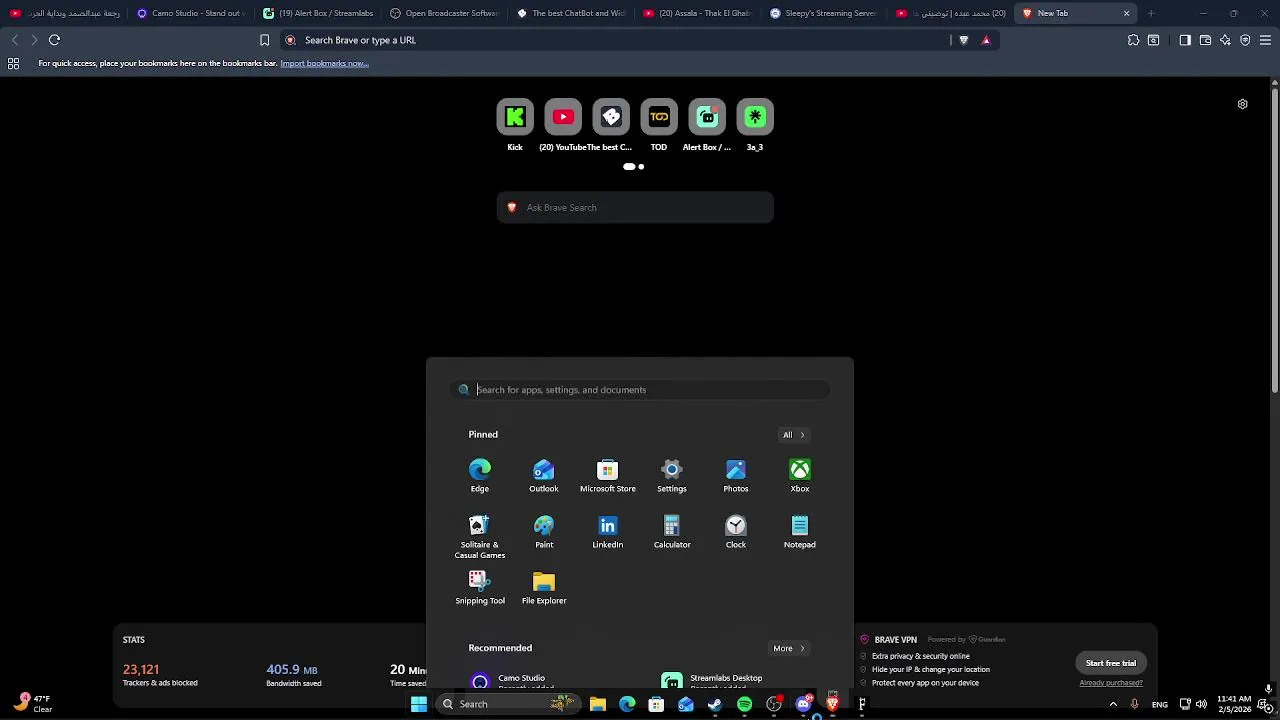Open Clock pinned app
Screen dimensions: 1280x720
(x=736, y=532)
